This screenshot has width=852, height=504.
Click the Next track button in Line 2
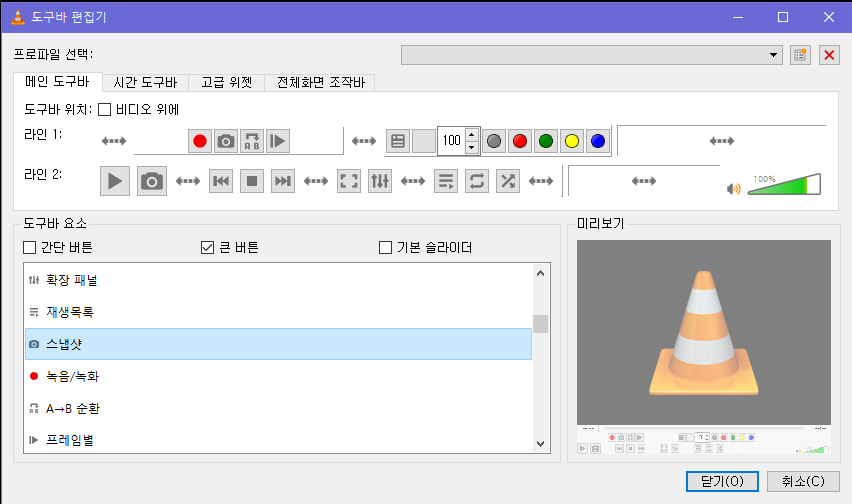point(283,181)
